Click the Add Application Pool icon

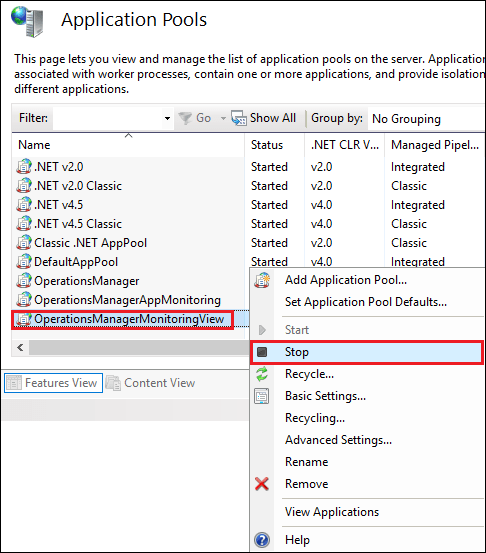pyautogui.click(x=262, y=280)
